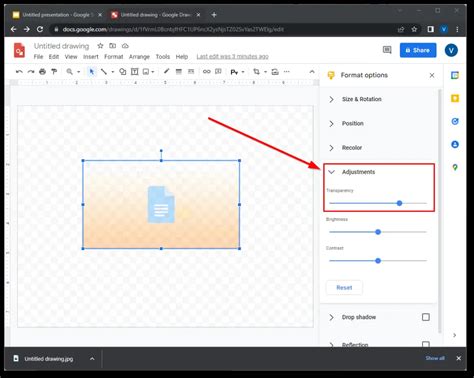Click the Transparency slider handle
This screenshot has width=474, height=378.
coord(399,203)
